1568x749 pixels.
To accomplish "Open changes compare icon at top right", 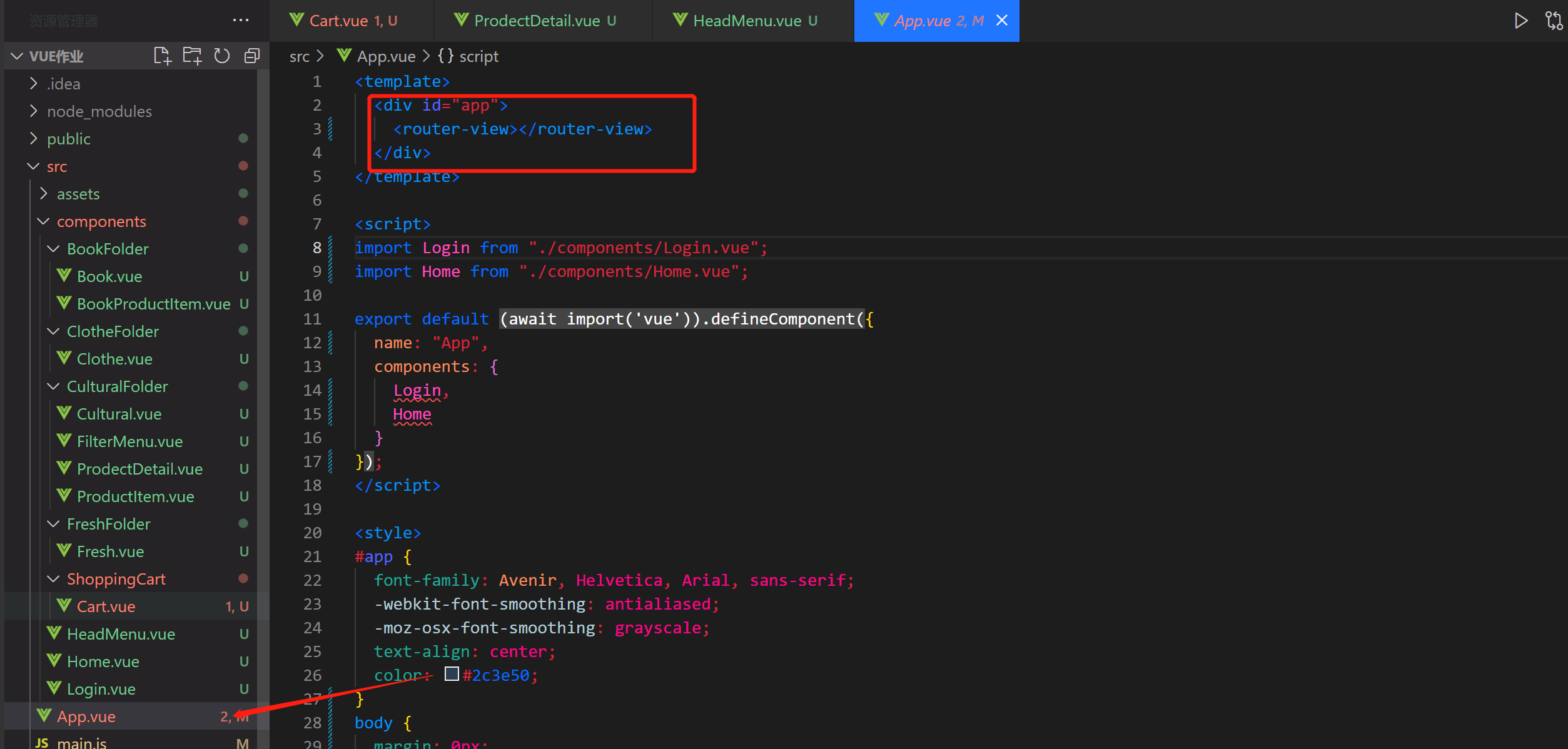I will pos(1554,21).
